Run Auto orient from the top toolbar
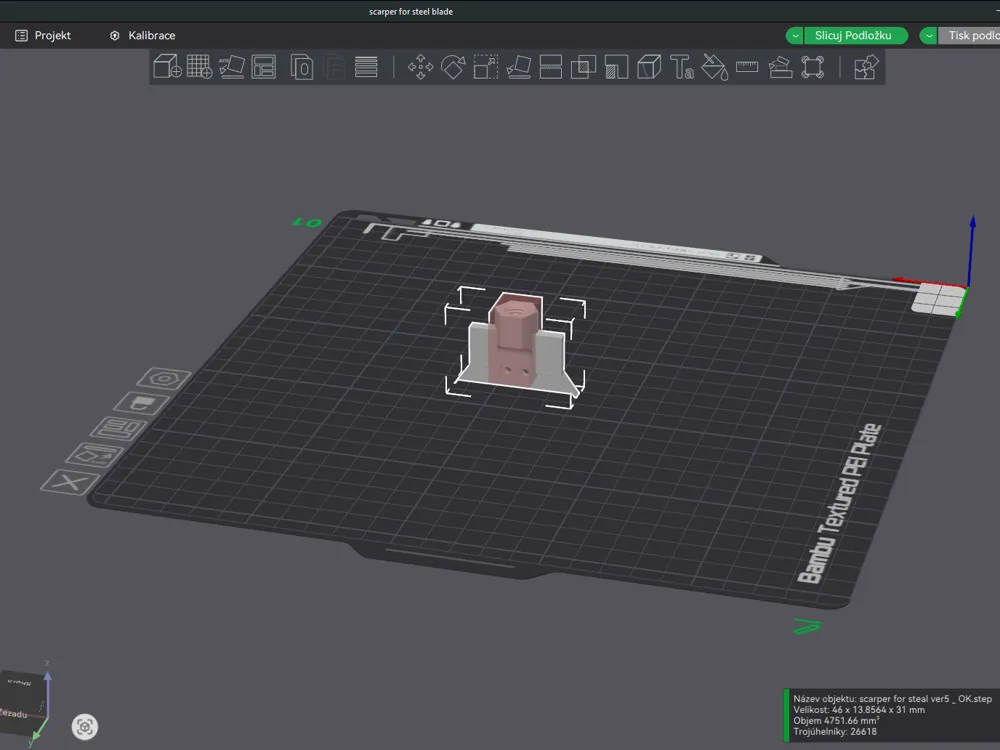The height and width of the screenshot is (750, 1000). coord(232,67)
